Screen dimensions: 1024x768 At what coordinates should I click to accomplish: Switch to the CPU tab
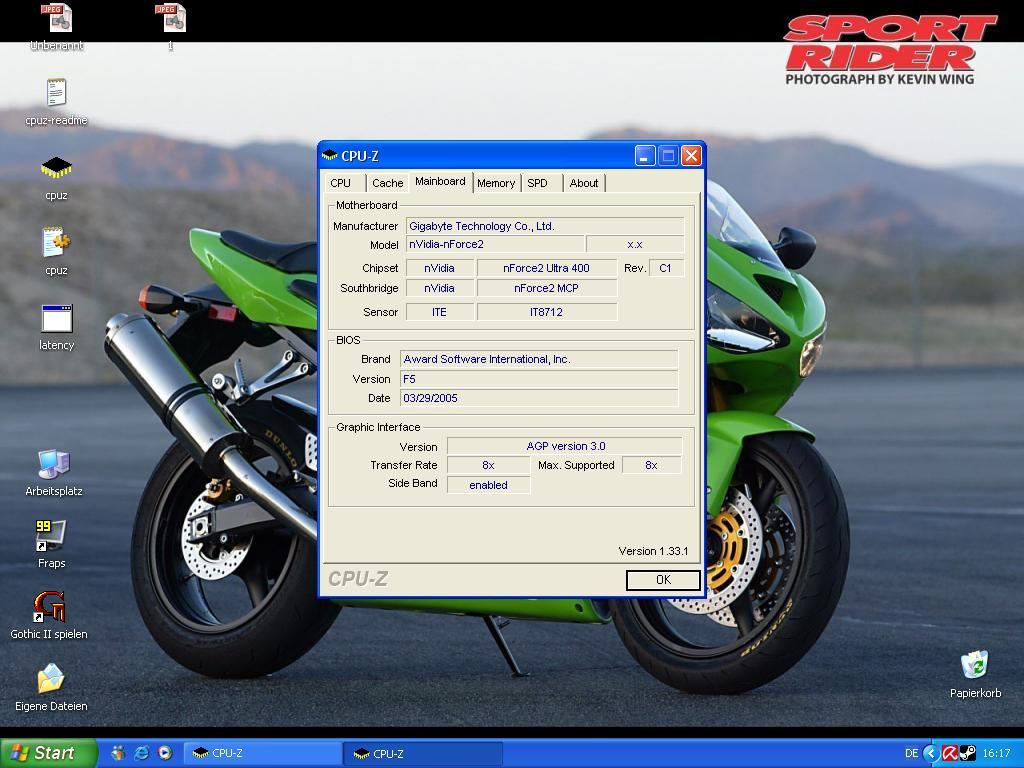coord(340,183)
